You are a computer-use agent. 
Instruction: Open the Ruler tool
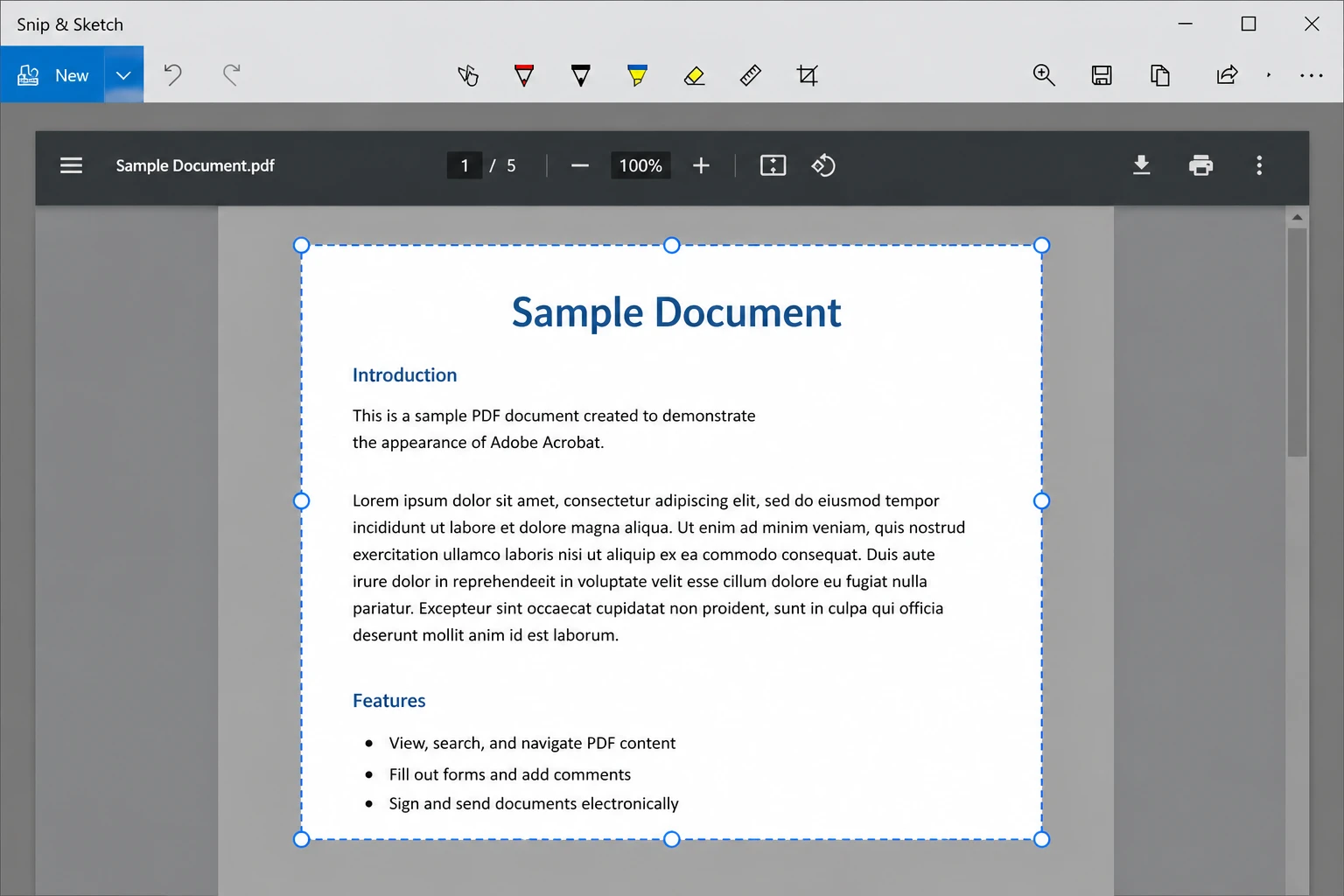click(751, 75)
